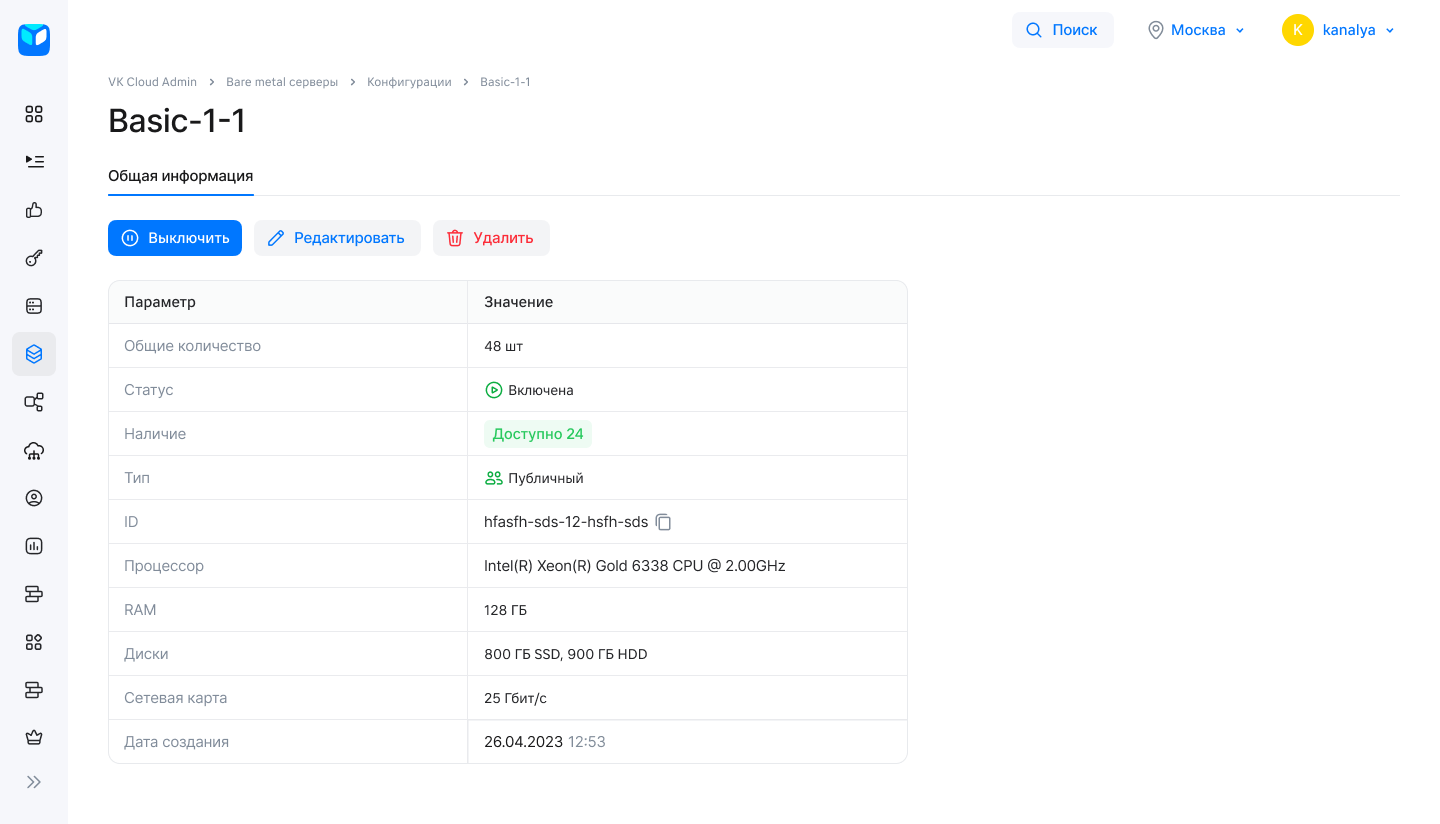
Task: Open the Москва region dropdown
Action: tap(1196, 30)
